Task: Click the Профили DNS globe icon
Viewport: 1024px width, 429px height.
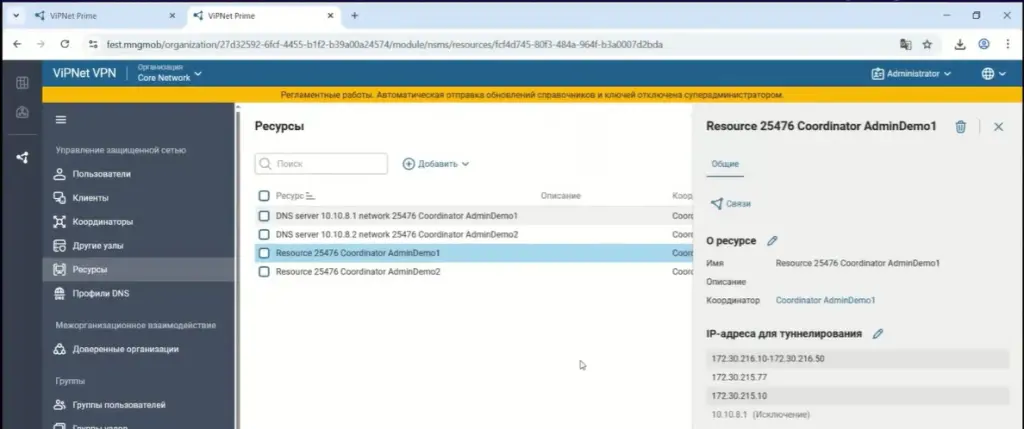Action: [59, 293]
